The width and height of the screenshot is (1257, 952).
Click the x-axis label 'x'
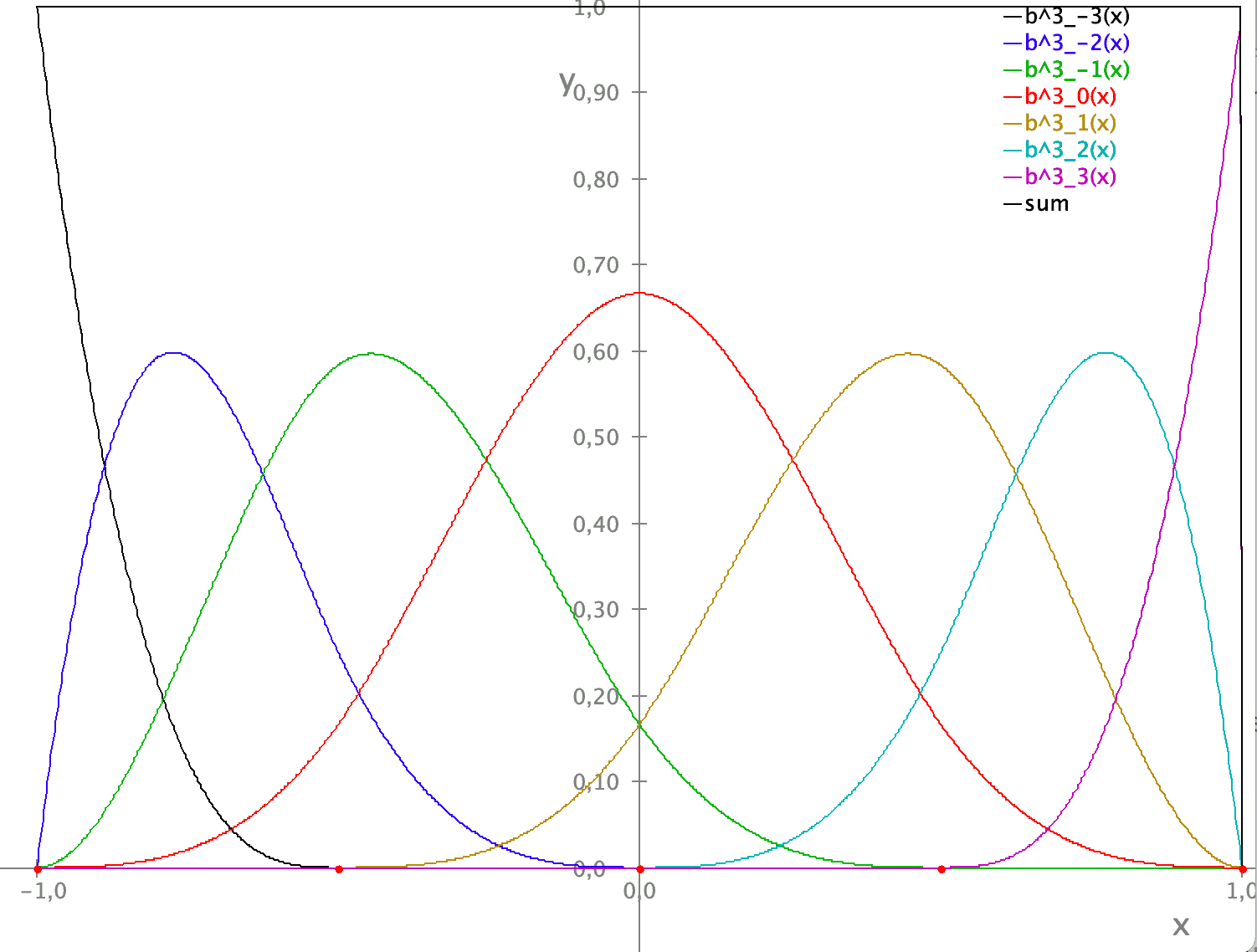[x=1181, y=925]
